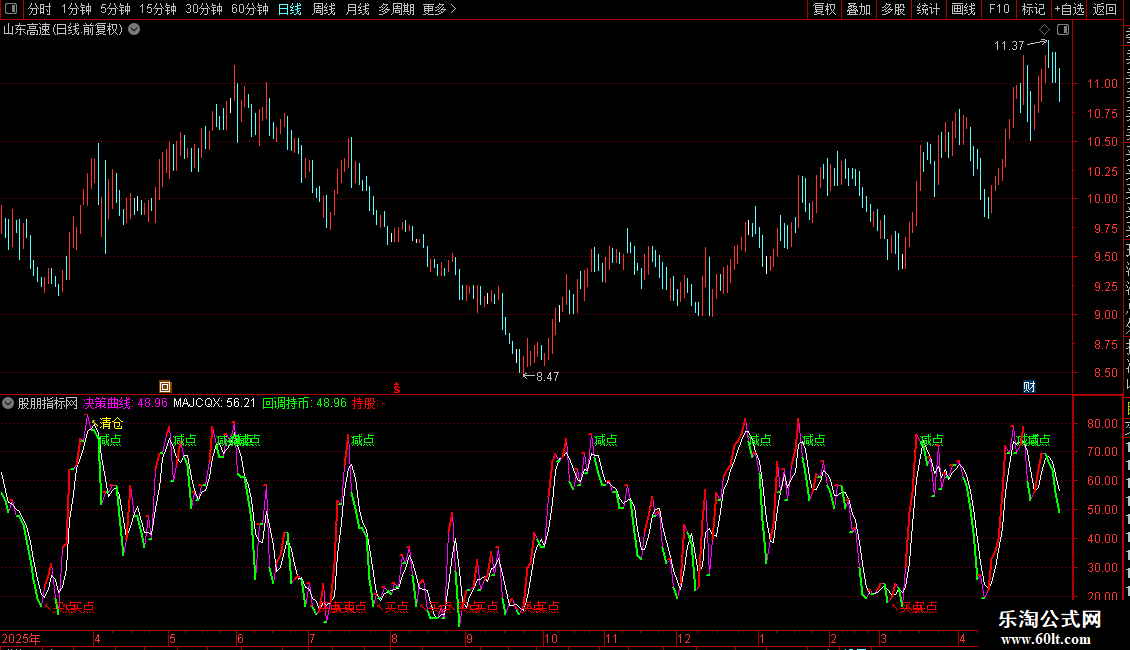
Task: Select the MAJCQX: 56.21 readout
Action: (214, 403)
